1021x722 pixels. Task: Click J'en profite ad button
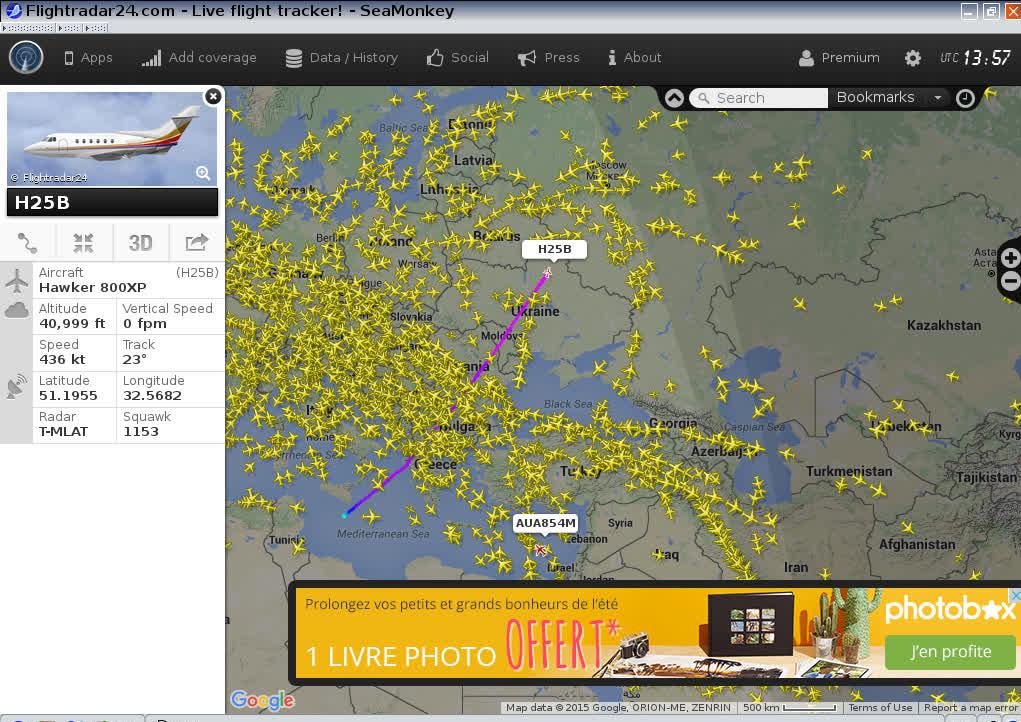coord(950,652)
